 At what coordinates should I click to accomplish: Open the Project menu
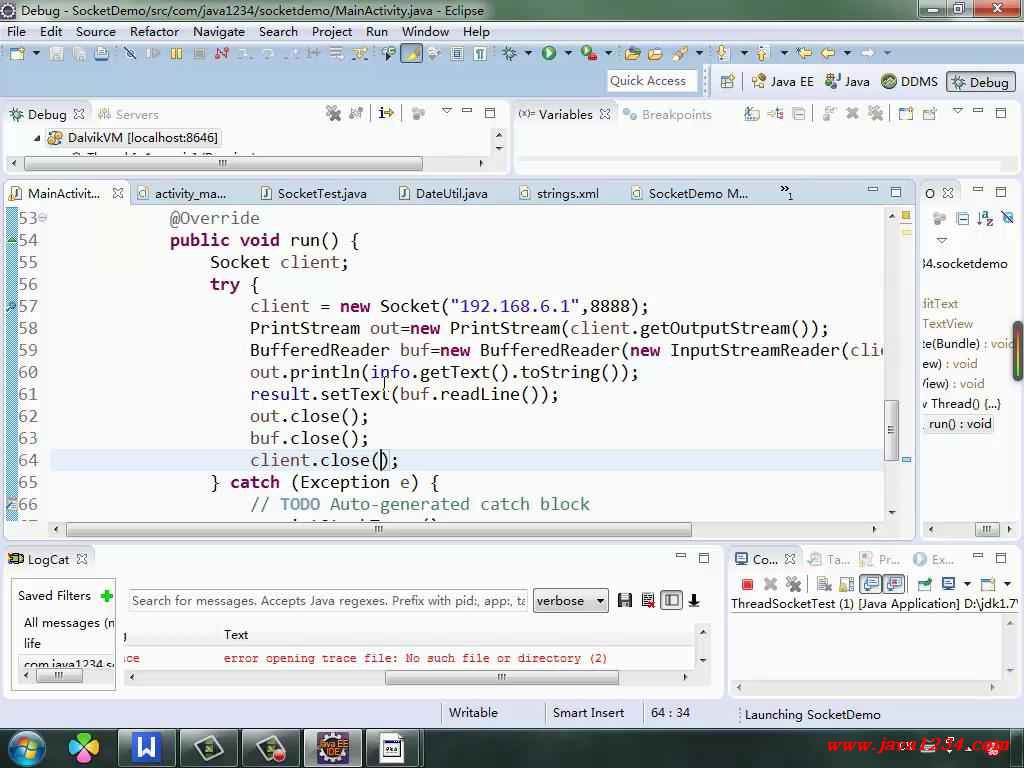click(x=332, y=31)
